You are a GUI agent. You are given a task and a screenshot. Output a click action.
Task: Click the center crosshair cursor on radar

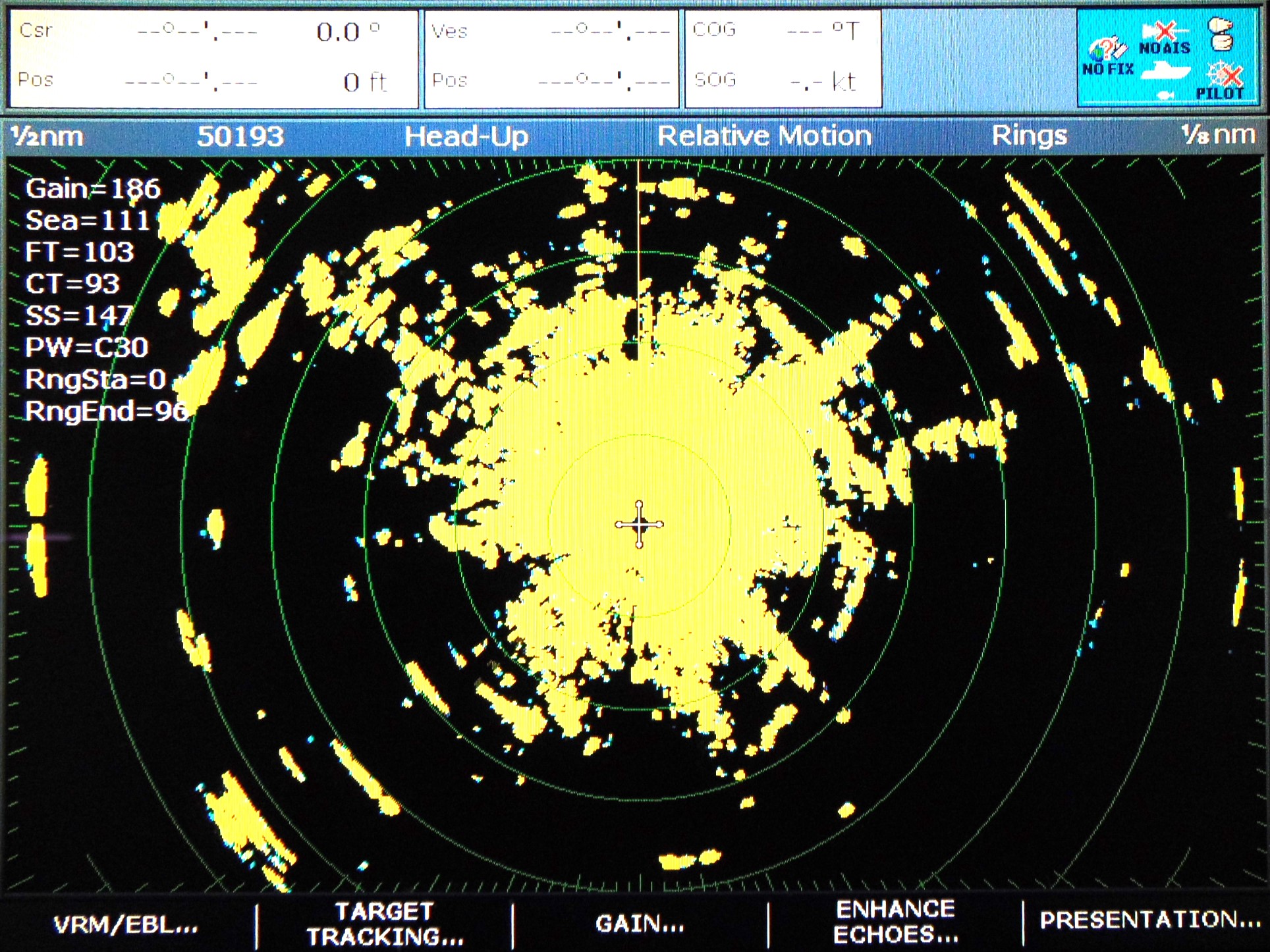point(639,524)
